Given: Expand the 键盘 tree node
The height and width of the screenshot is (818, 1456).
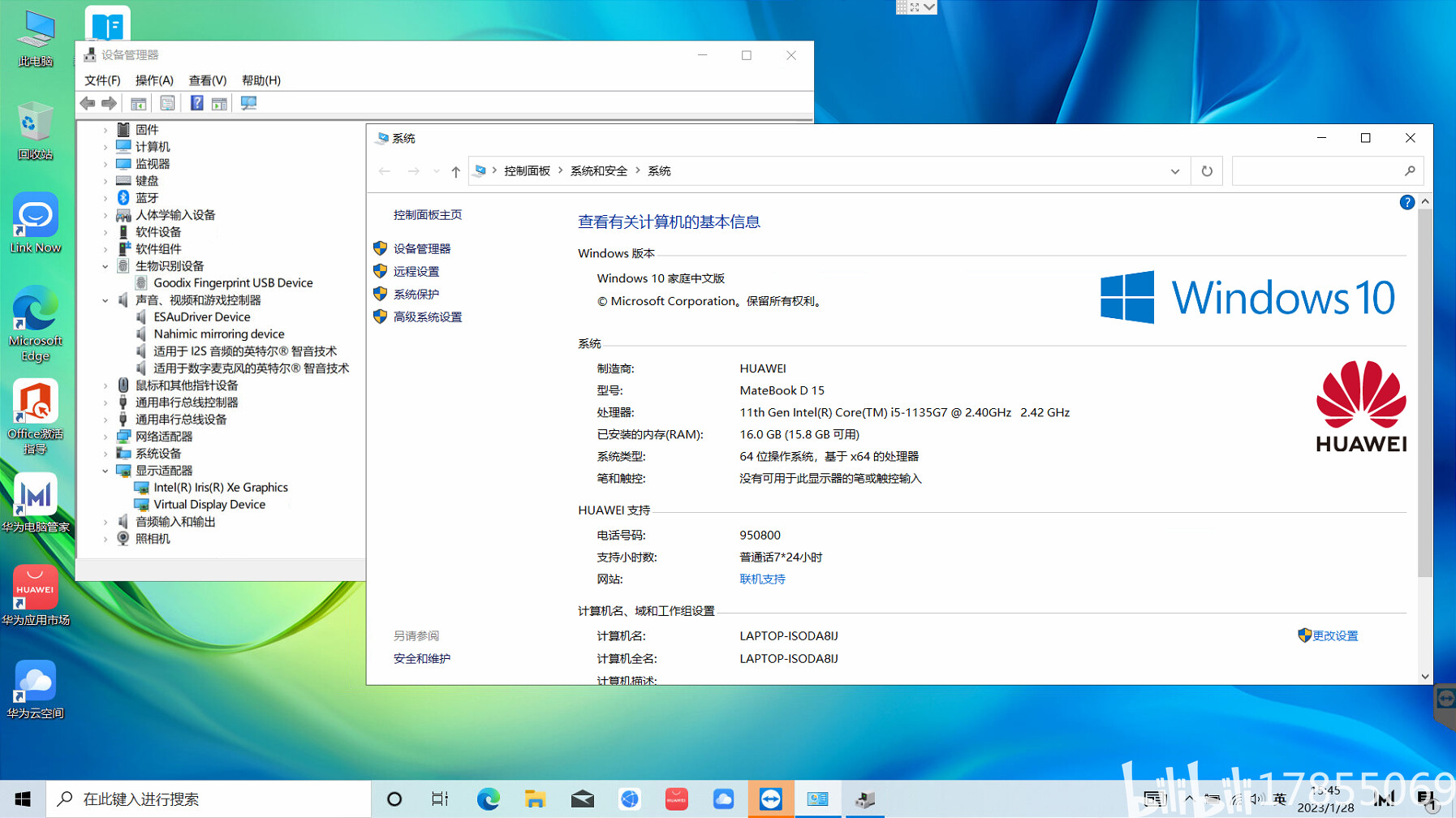Looking at the screenshot, I should tap(106, 181).
